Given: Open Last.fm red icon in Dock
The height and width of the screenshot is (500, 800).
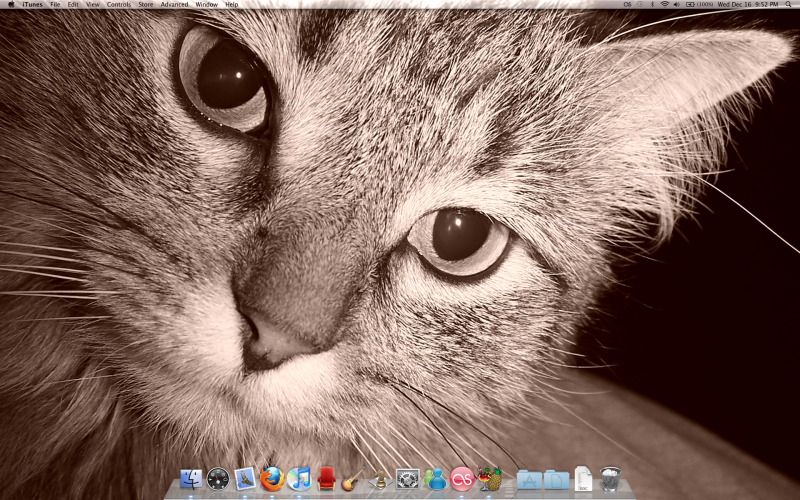Looking at the screenshot, I should [x=462, y=480].
